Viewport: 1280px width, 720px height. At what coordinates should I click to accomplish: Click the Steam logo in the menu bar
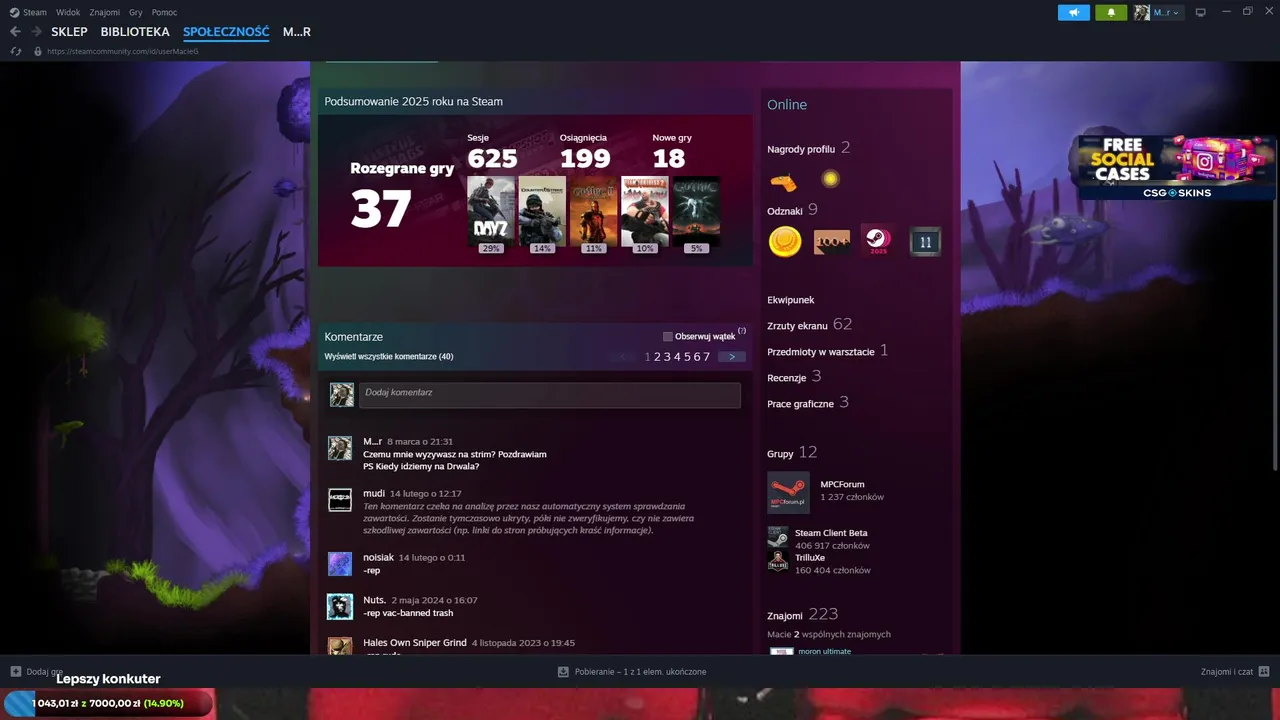pyautogui.click(x=14, y=12)
